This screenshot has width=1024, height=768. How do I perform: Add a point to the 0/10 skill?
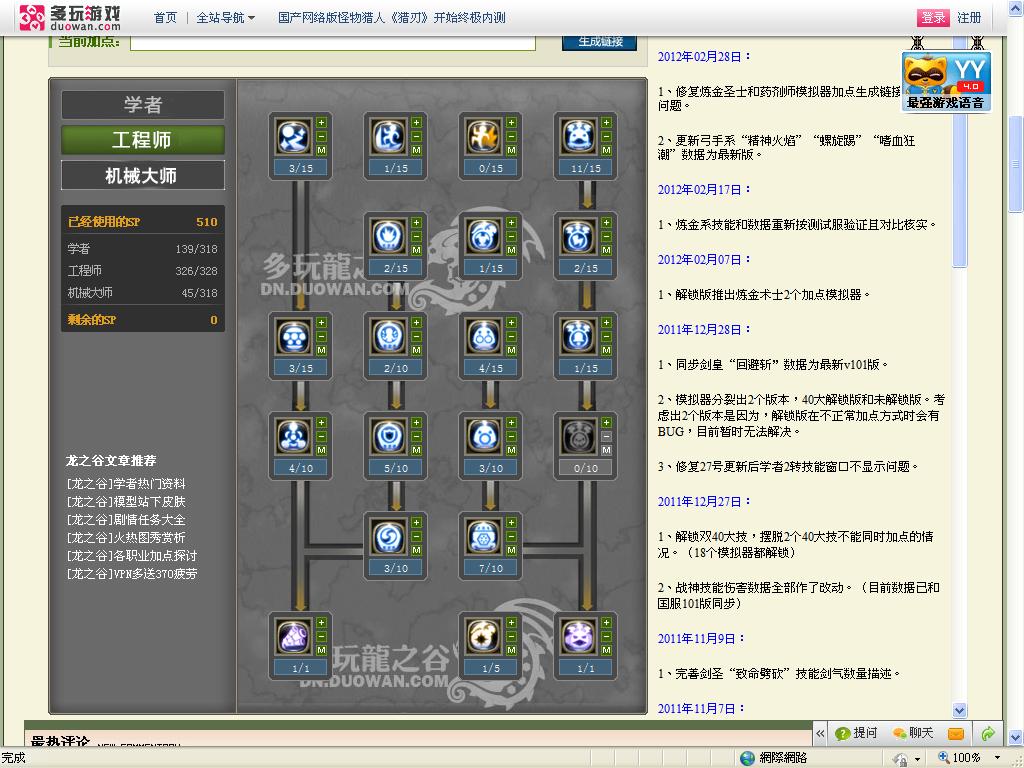[x=607, y=423]
